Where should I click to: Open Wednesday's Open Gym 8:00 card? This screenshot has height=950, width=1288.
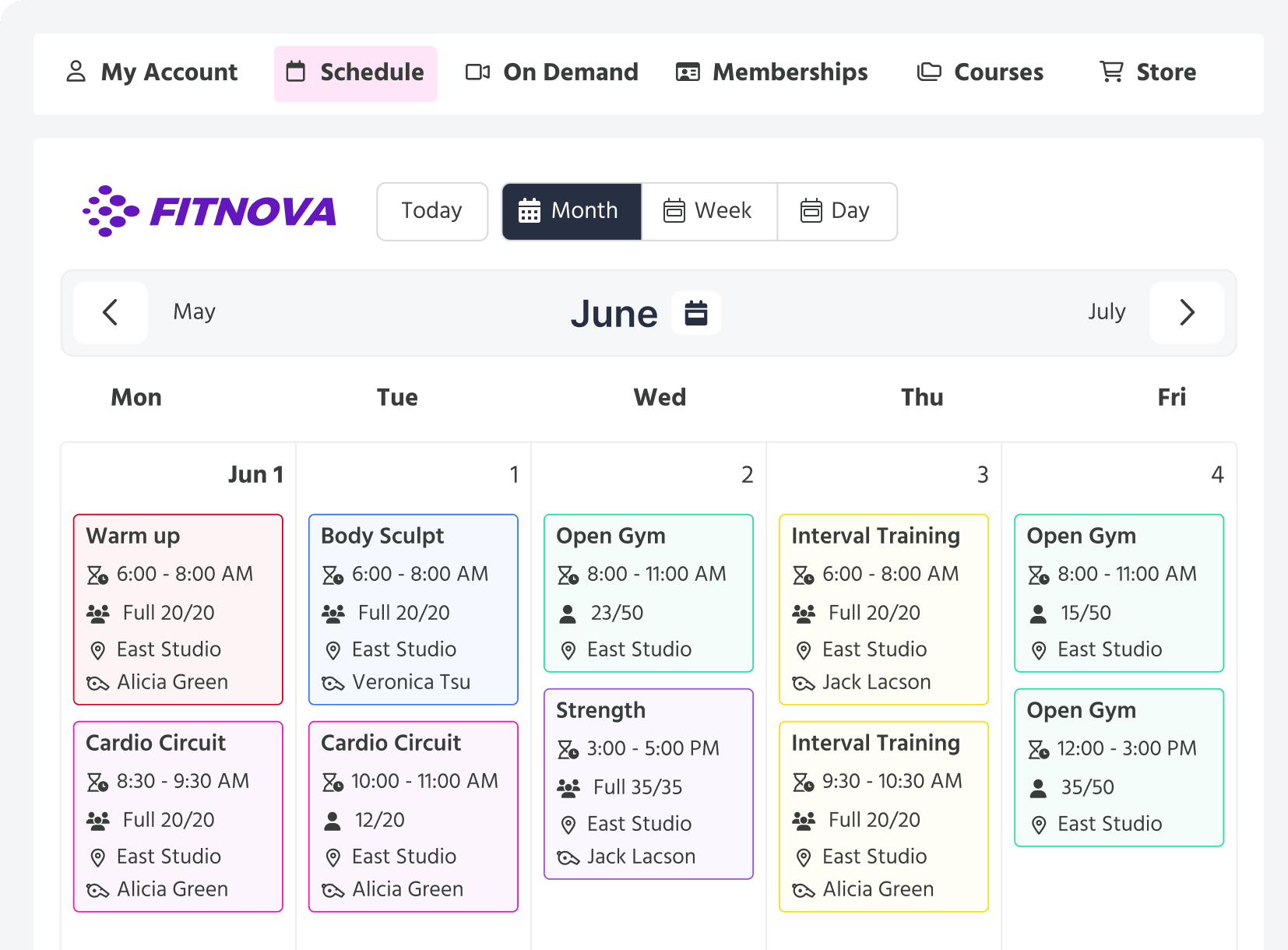point(649,593)
